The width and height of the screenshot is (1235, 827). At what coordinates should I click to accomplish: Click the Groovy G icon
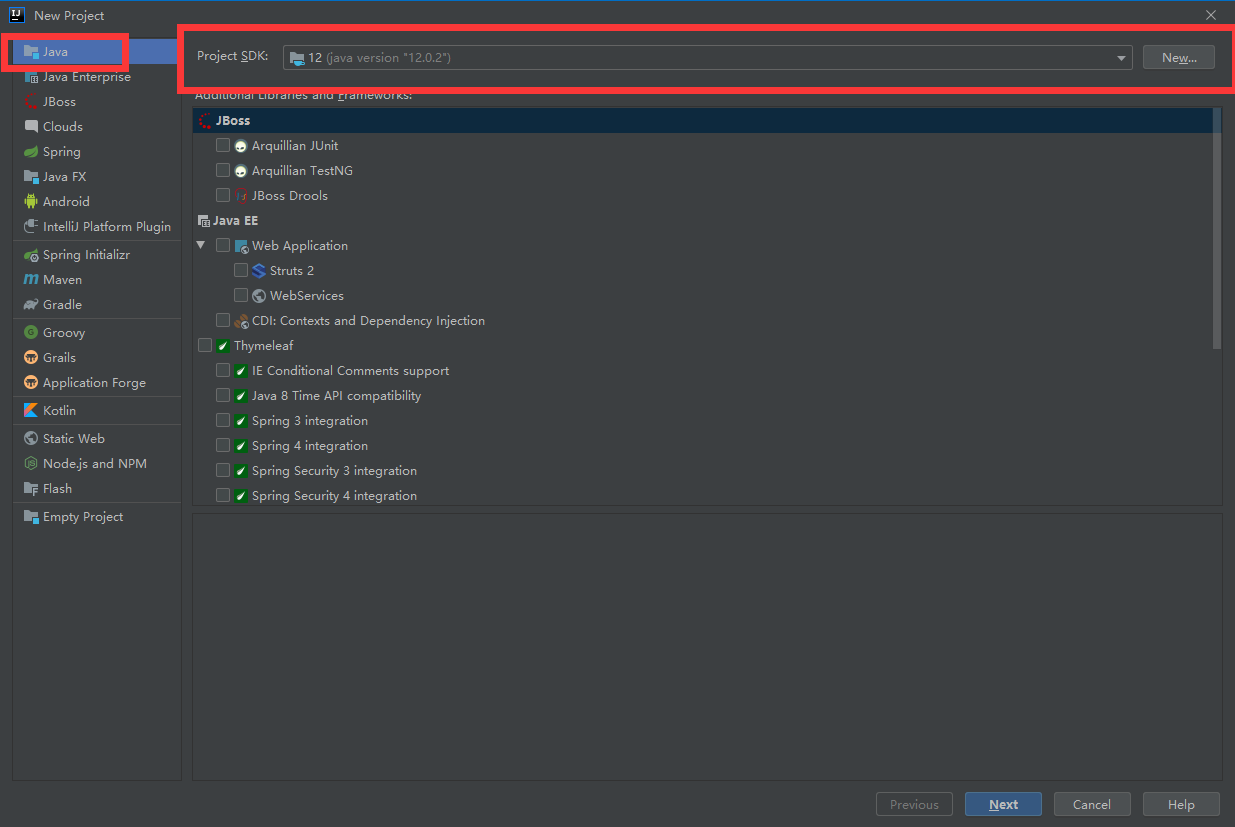click(31, 333)
